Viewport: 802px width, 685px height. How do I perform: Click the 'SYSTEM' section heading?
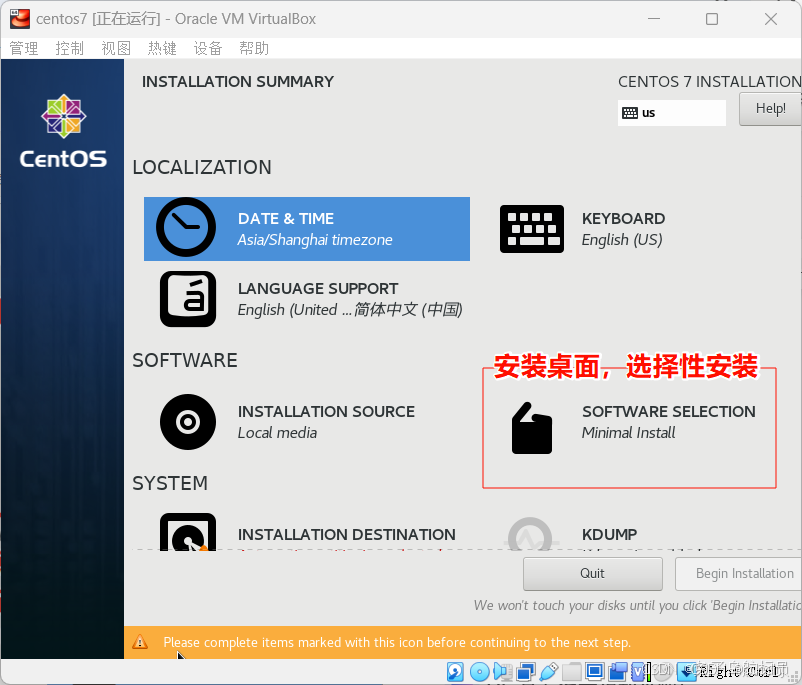170,483
